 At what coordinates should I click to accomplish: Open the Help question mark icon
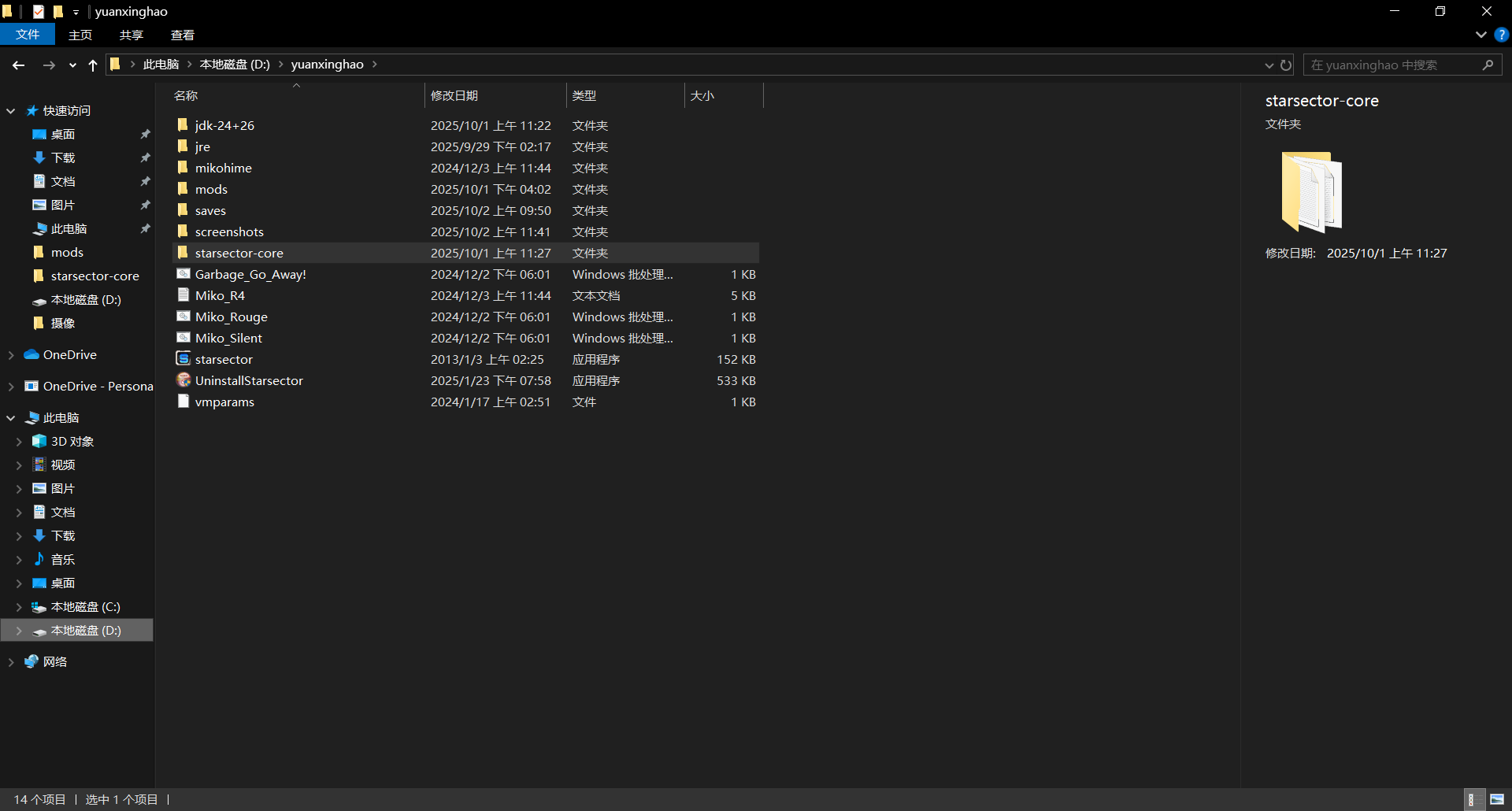1501,35
